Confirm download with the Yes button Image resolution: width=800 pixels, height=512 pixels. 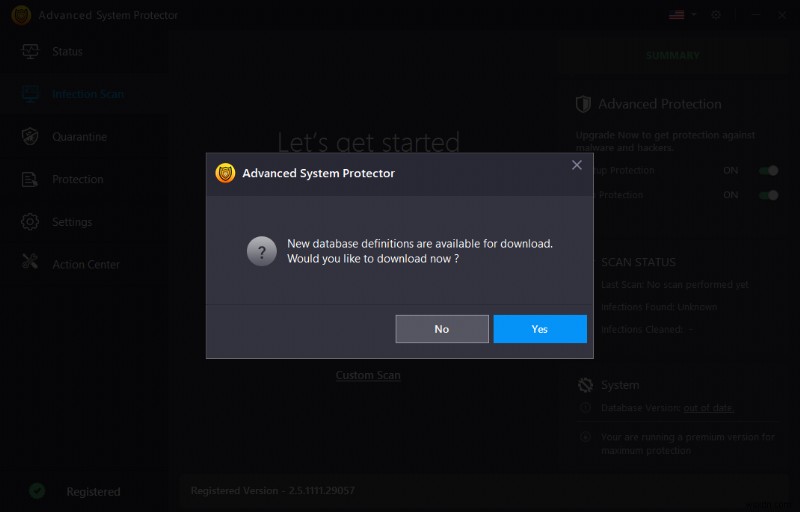[540, 329]
